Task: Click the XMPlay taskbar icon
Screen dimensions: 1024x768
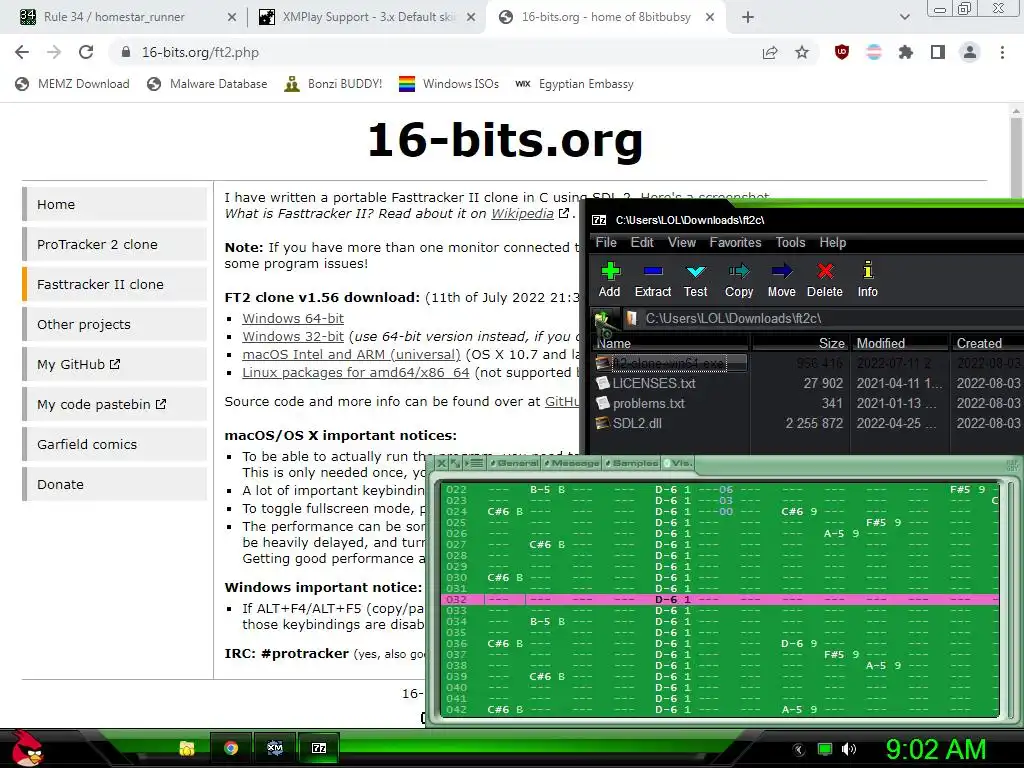Action: point(275,748)
